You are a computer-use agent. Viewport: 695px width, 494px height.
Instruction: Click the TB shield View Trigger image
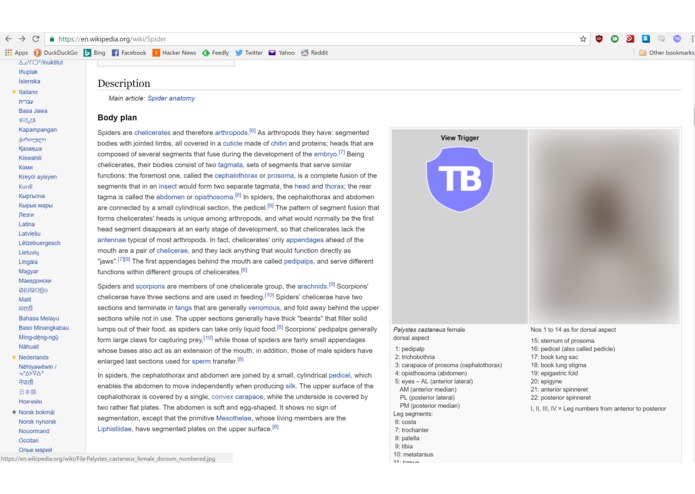coord(460,179)
